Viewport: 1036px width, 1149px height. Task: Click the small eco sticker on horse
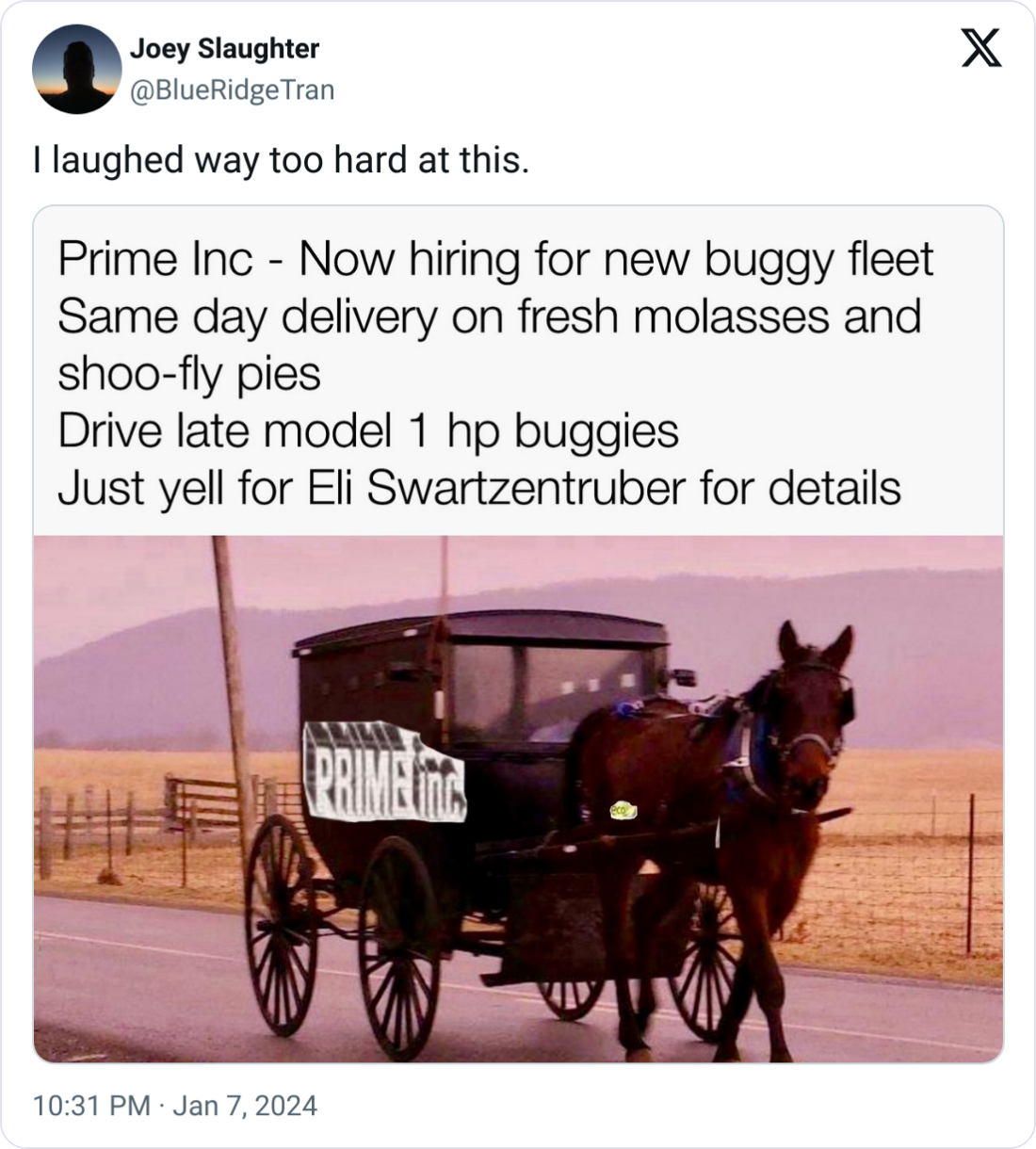(623, 809)
